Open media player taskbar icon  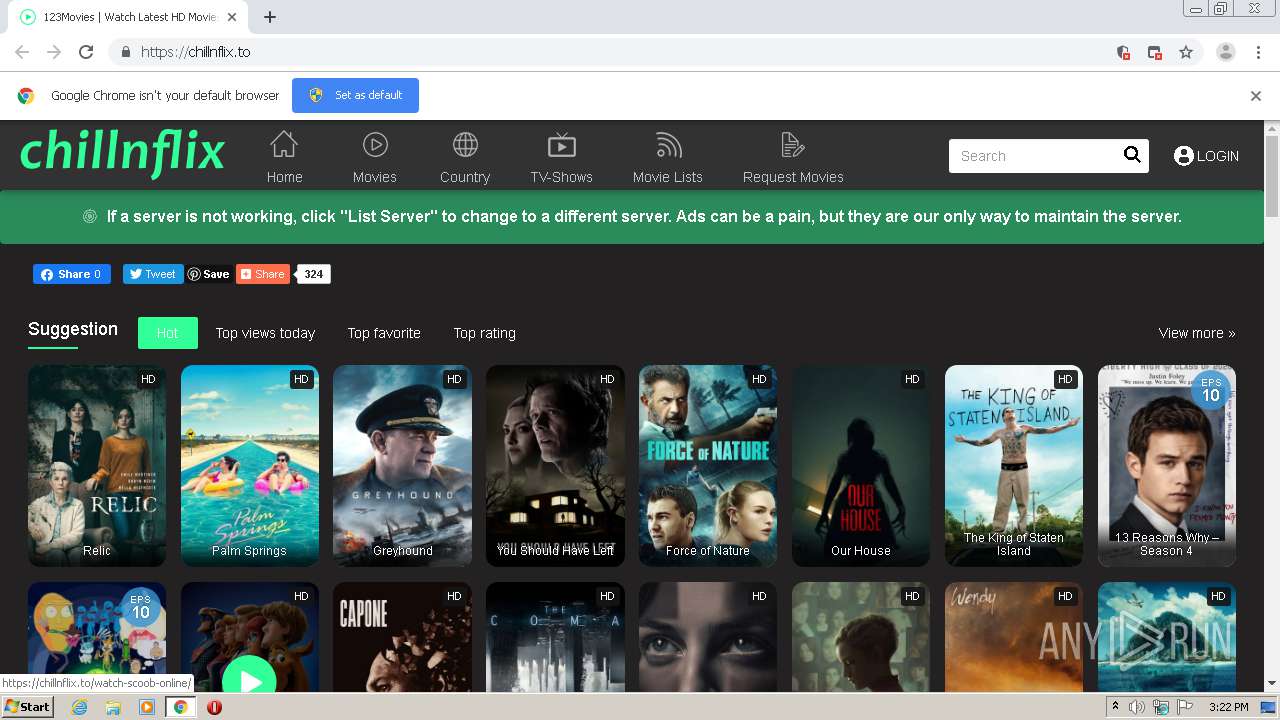point(147,707)
